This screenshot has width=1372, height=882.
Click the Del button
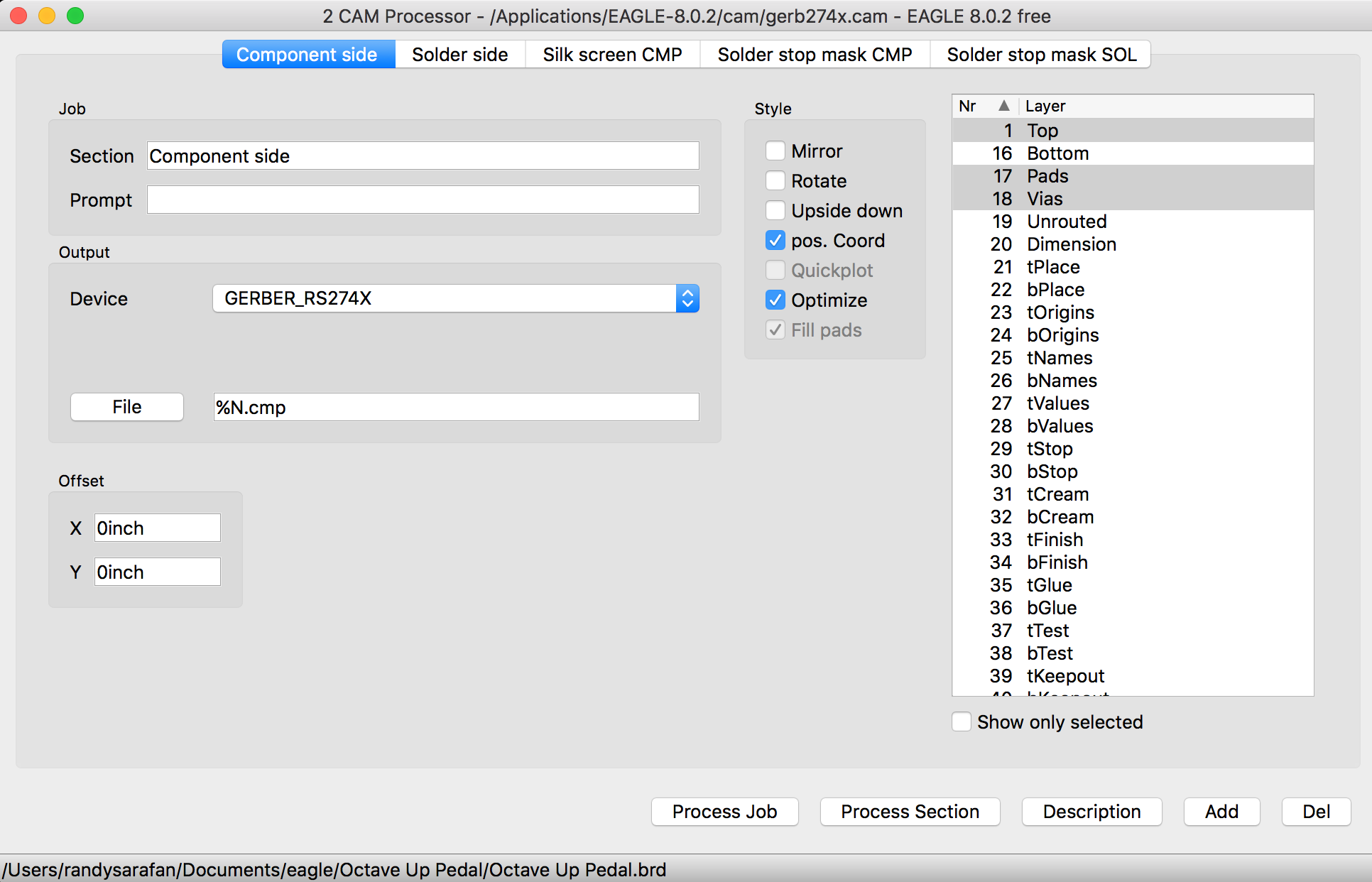(1316, 812)
